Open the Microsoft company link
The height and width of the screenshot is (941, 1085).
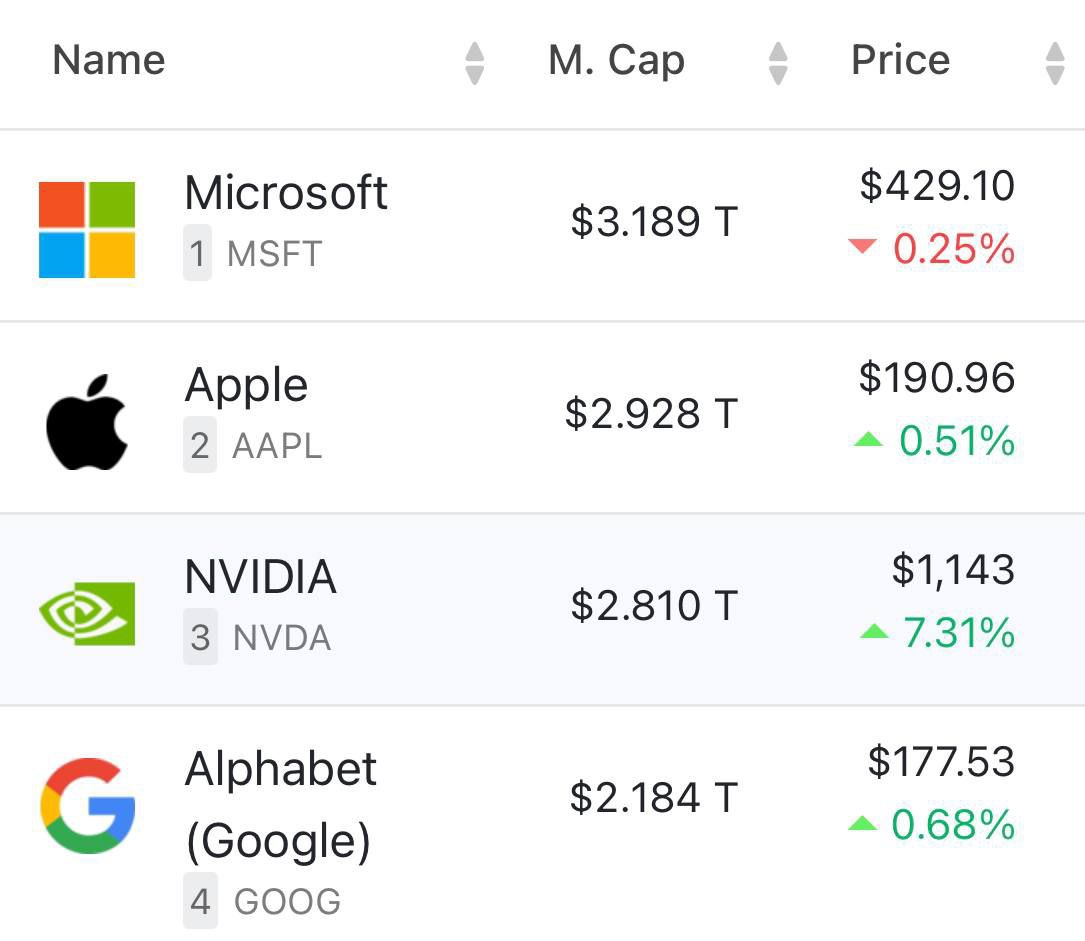(x=286, y=192)
